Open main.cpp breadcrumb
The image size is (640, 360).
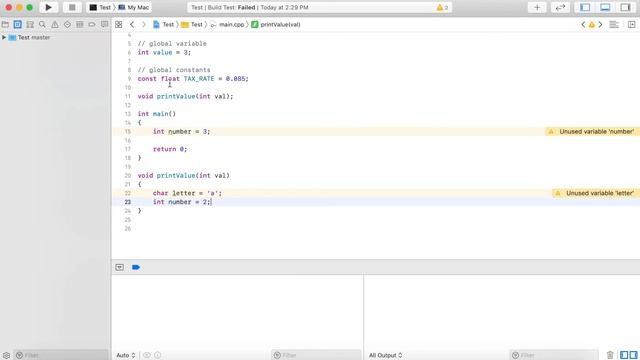coord(227,24)
